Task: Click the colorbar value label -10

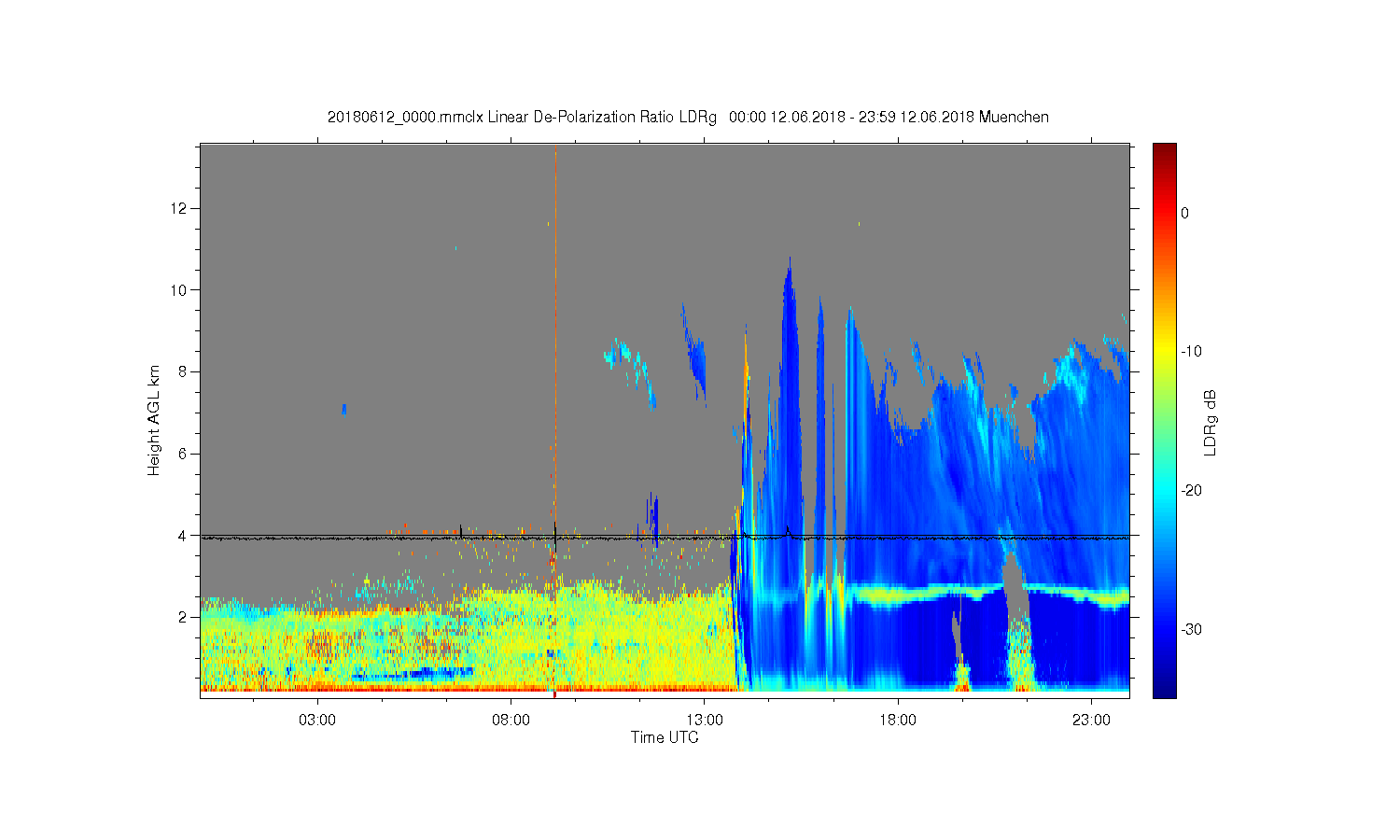Action: pyautogui.click(x=1190, y=352)
